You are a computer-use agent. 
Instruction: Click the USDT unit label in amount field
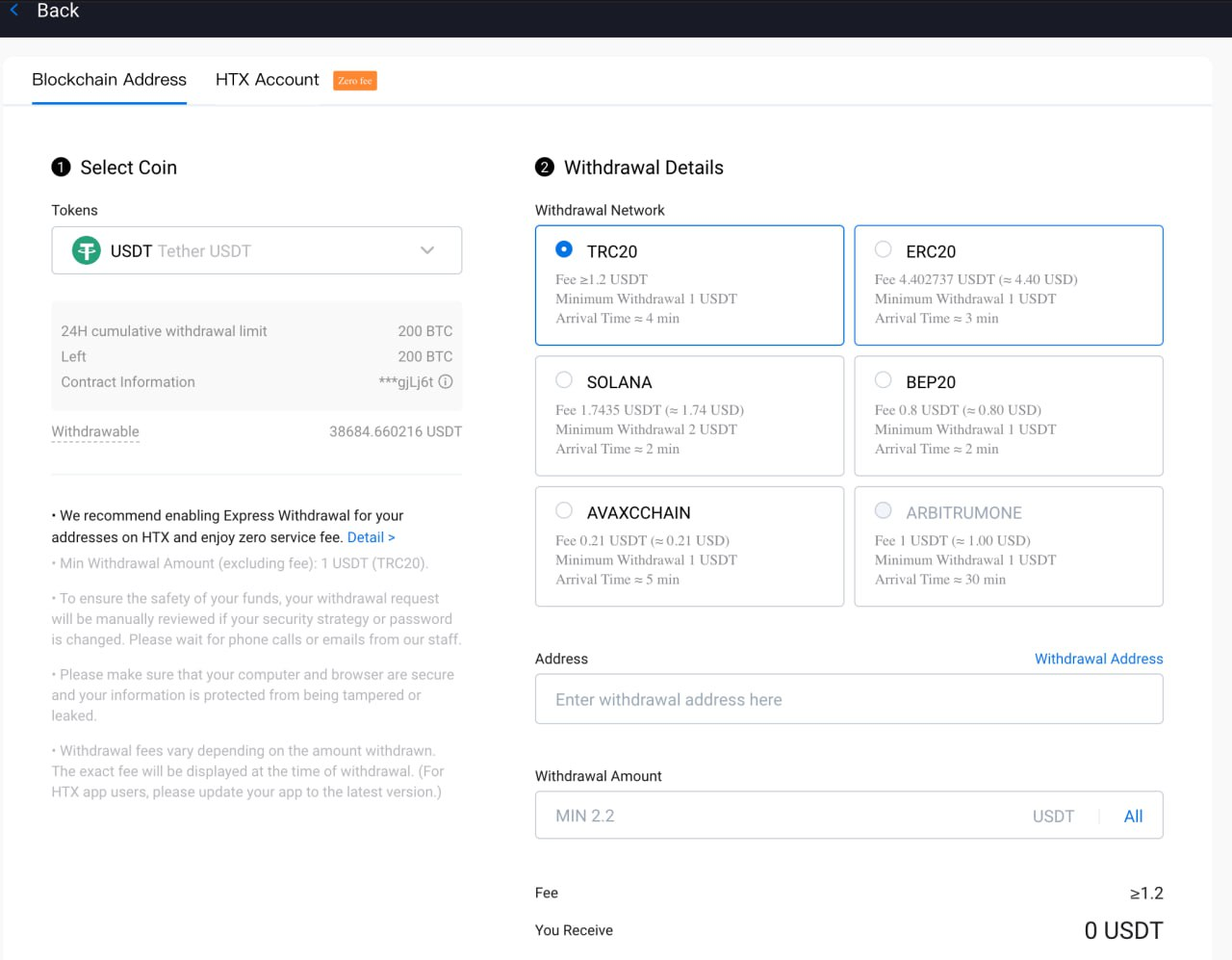1053,816
